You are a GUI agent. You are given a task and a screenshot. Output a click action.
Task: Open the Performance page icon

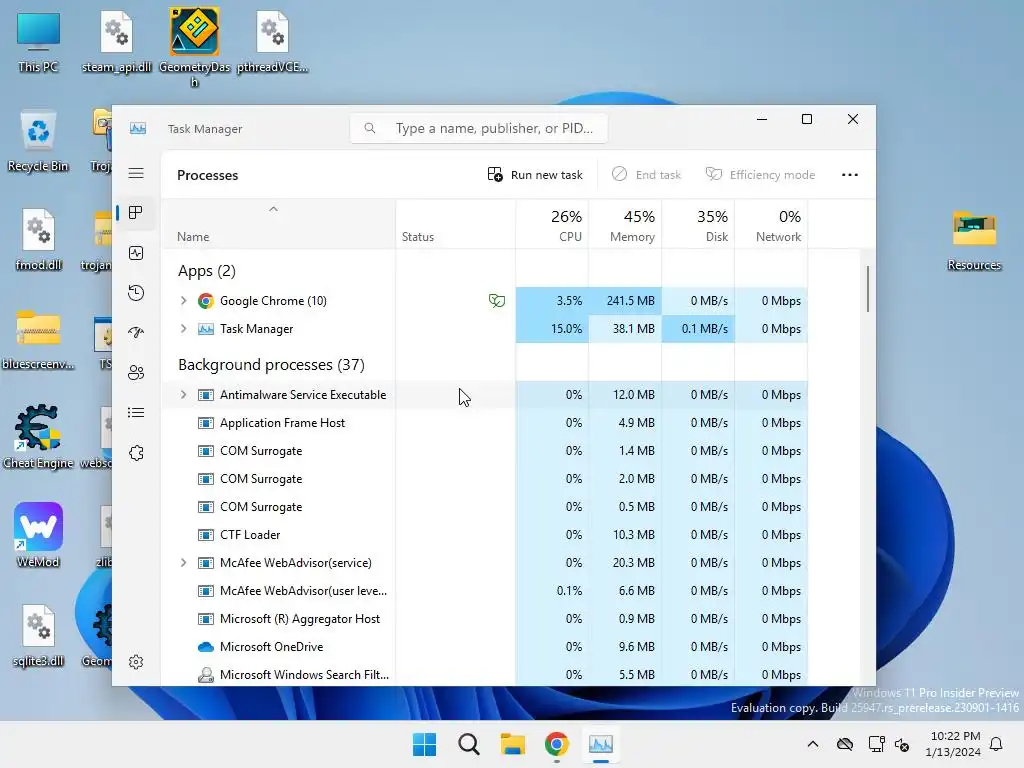[136, 253]
